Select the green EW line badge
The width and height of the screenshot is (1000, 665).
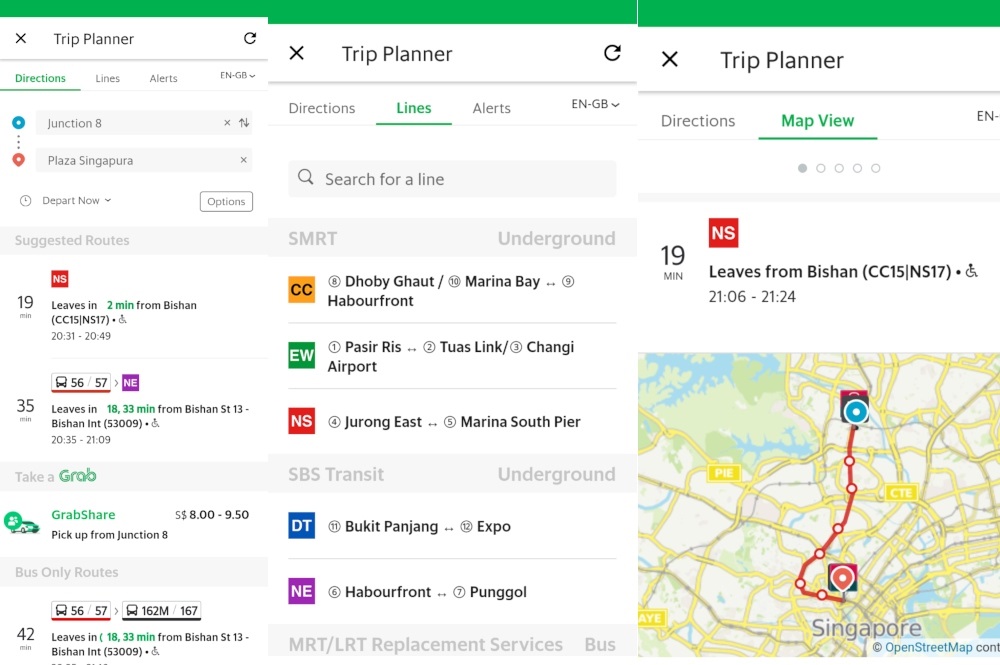(x=302, y=355)
